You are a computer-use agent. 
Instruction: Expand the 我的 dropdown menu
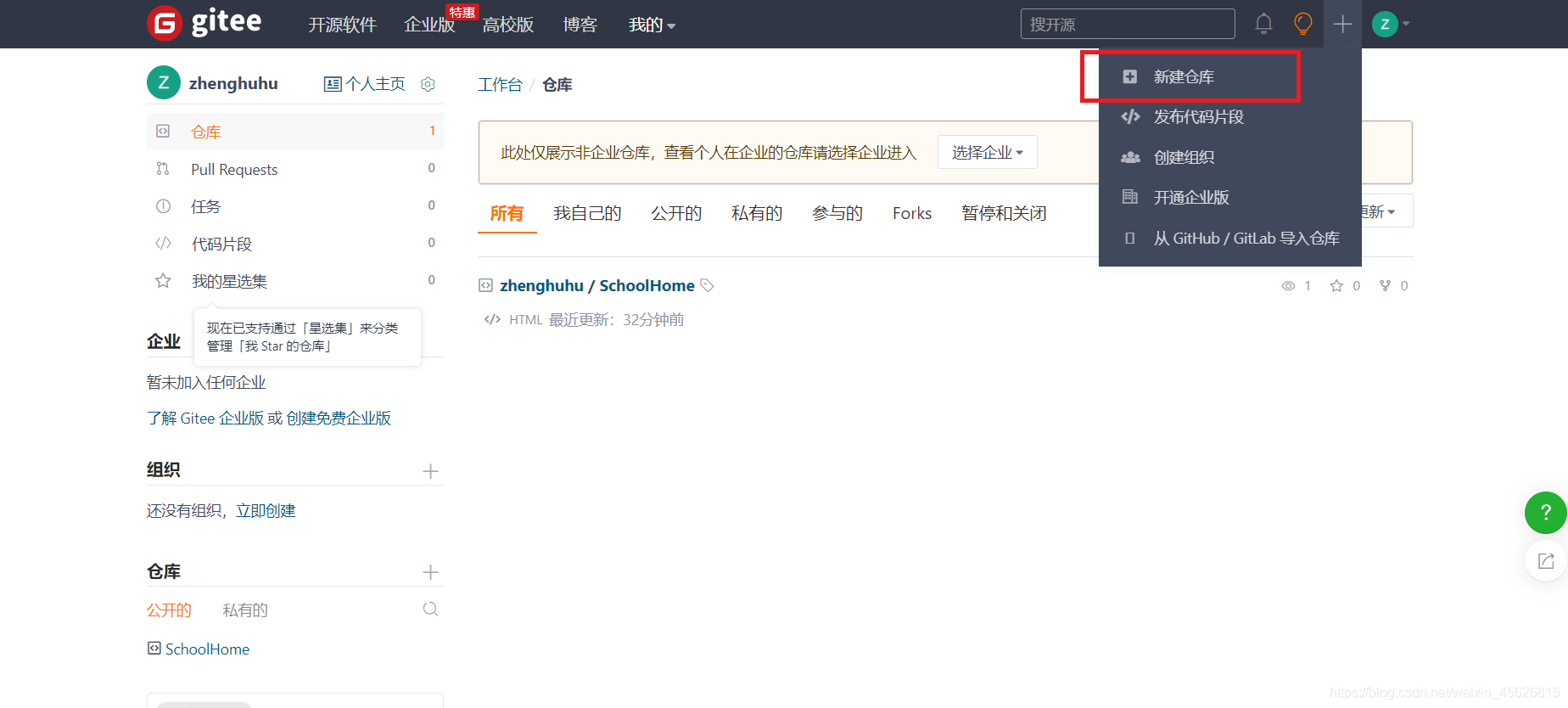click(652, 25)
